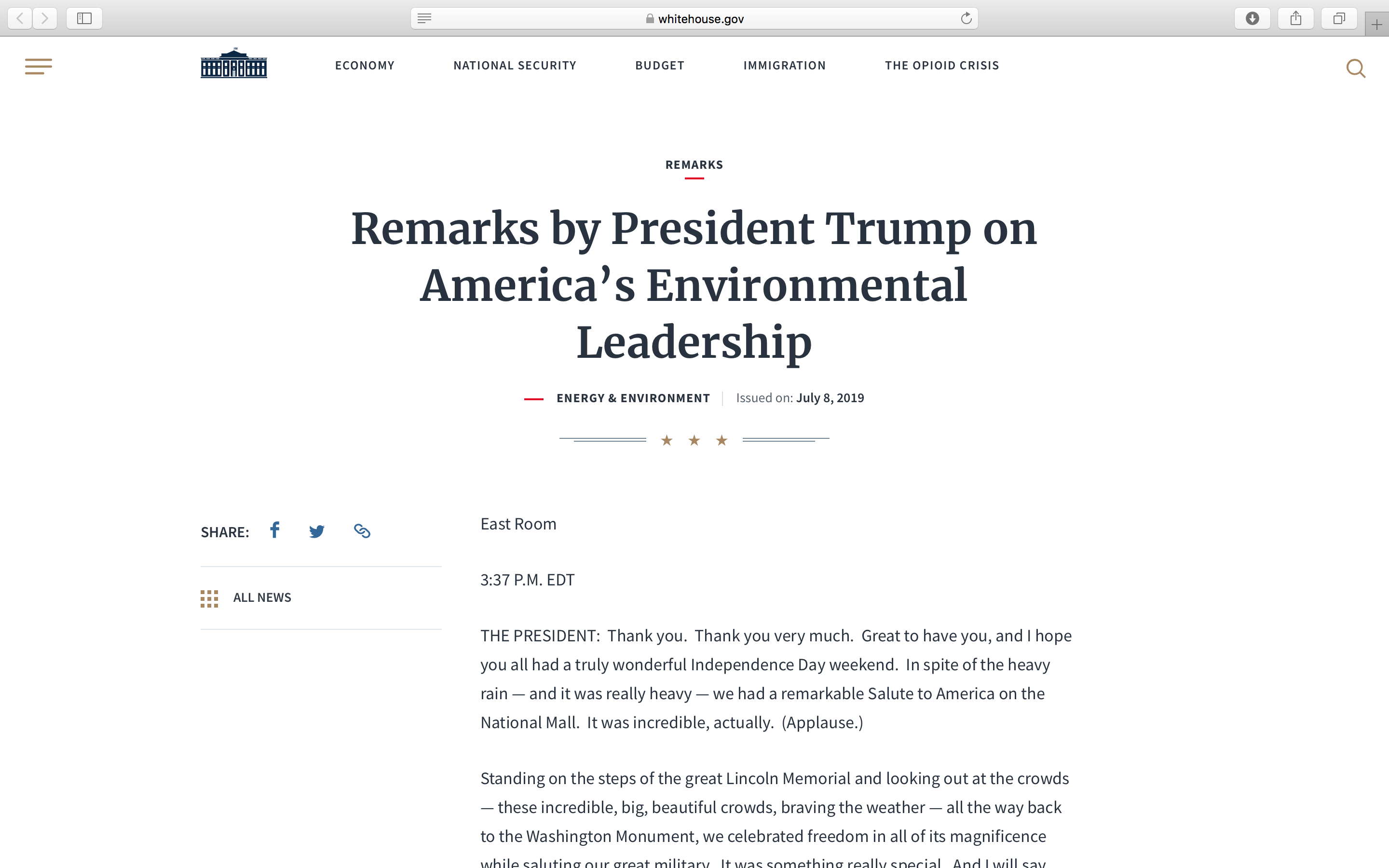Image resolution: width=1389 pixels, height=868 pixels.
Task: Open the National Security section
Action: tap(515, 66)
